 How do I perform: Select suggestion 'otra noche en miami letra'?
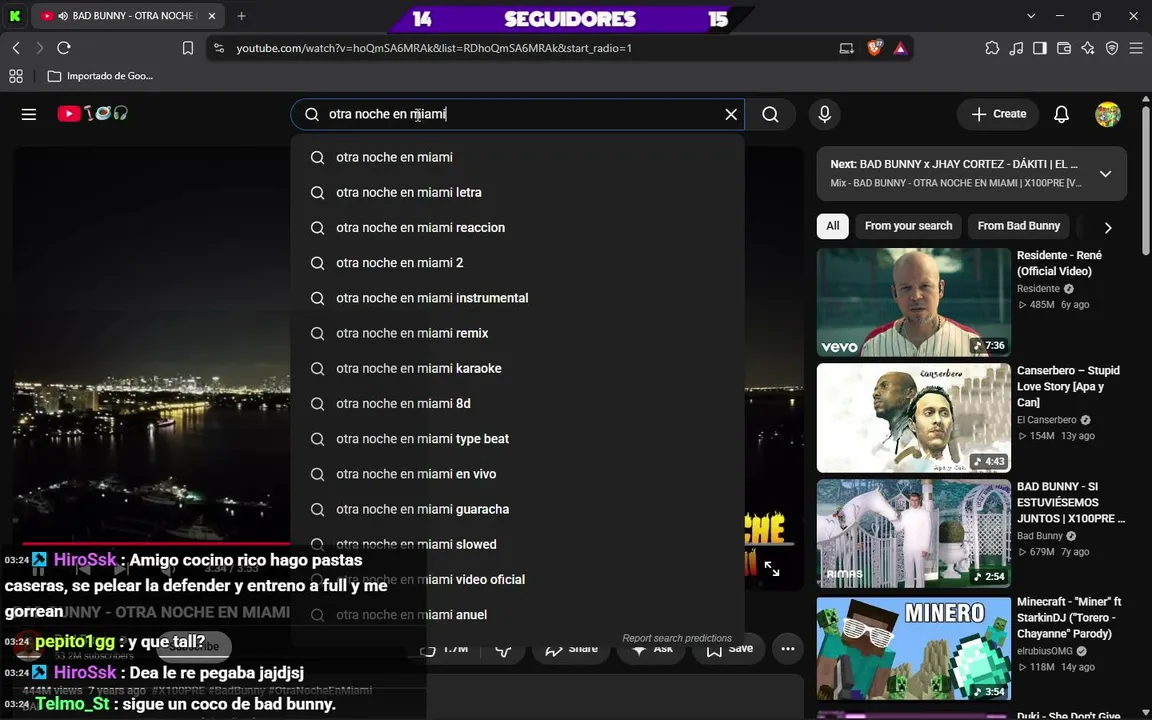(517, 192)
